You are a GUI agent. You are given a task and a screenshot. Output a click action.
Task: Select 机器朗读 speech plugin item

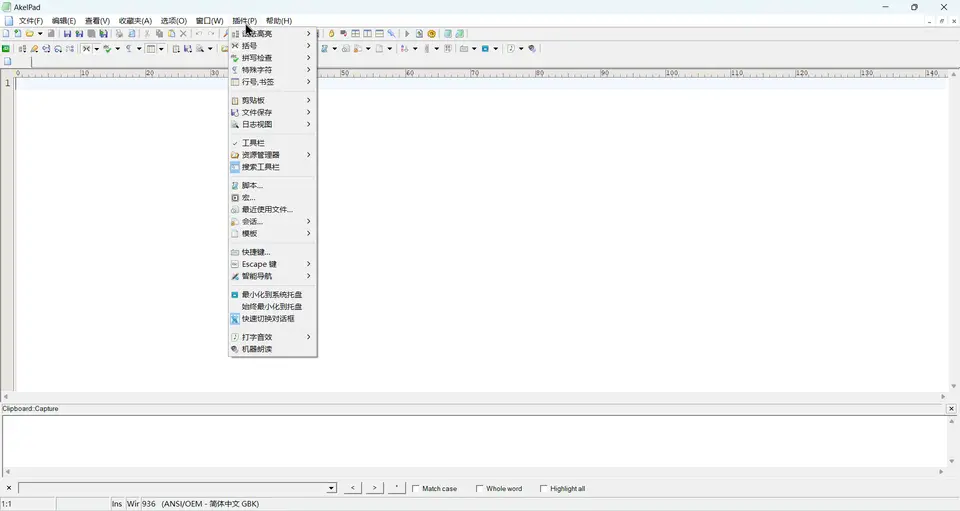click(256, 349)
